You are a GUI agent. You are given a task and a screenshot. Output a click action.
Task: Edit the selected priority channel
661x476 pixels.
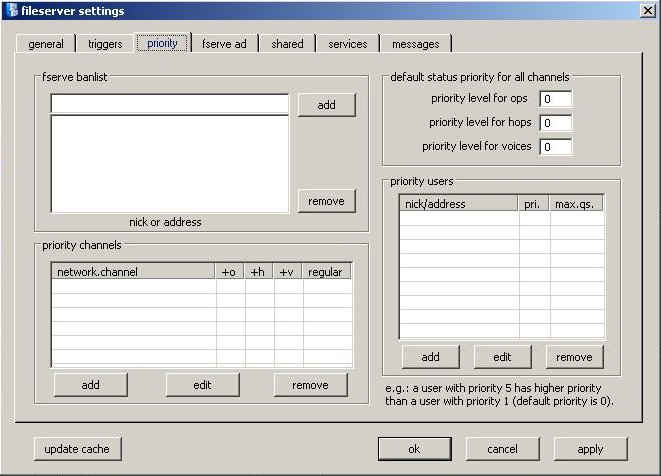click(202, 385)
